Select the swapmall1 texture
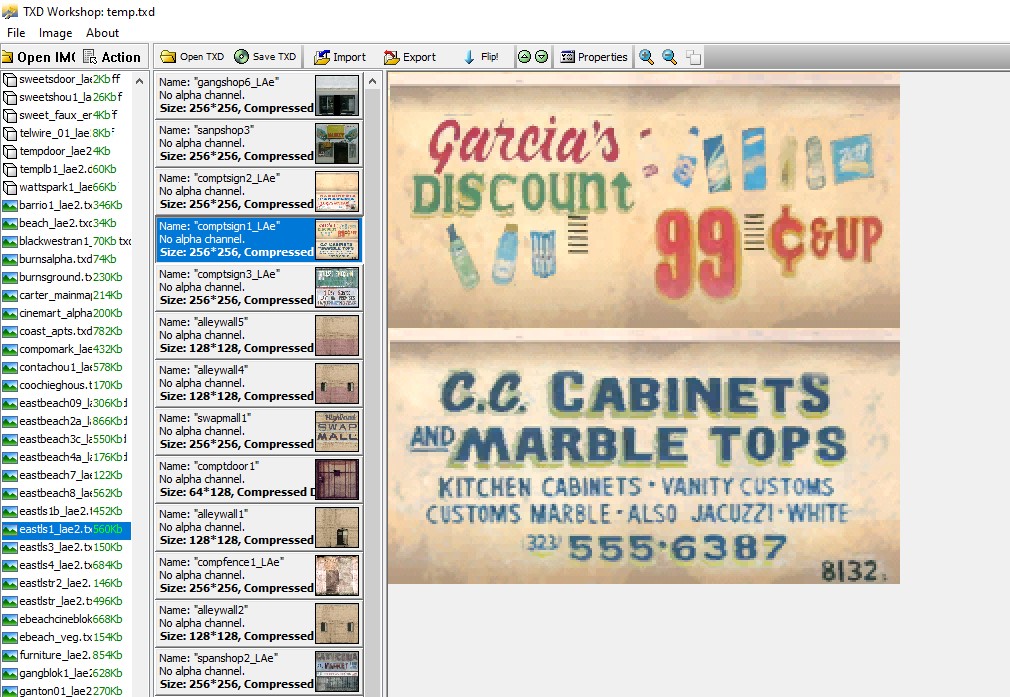Screen dimensions: 1010x697 pos(258,431)
